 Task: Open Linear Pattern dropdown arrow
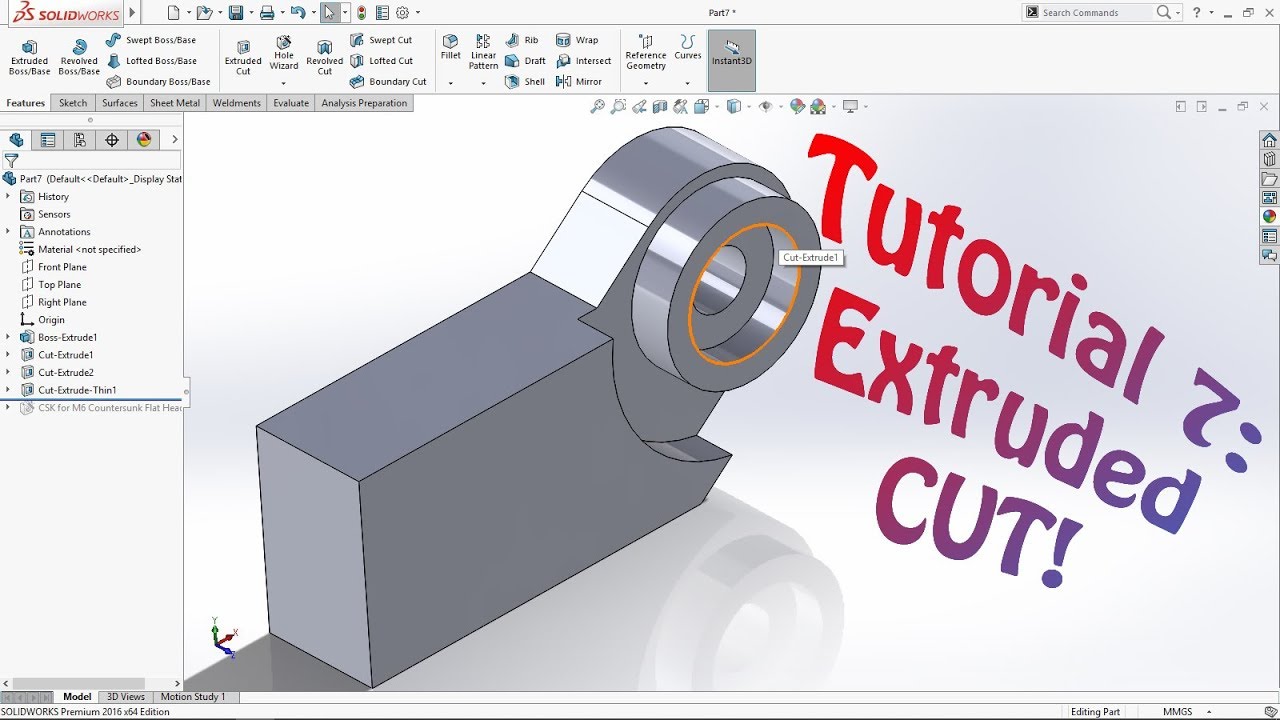[483, 84]
